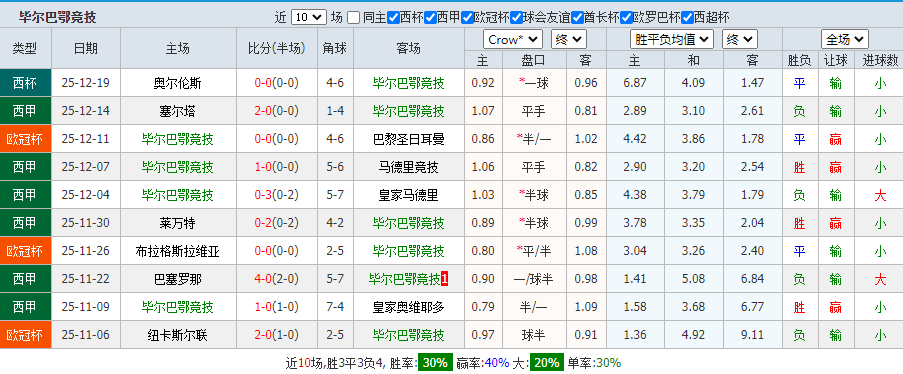This screenshot has width=903, height=374.
Task: Click the 0-0 score on 25-12-19
Action: point(263,83)
